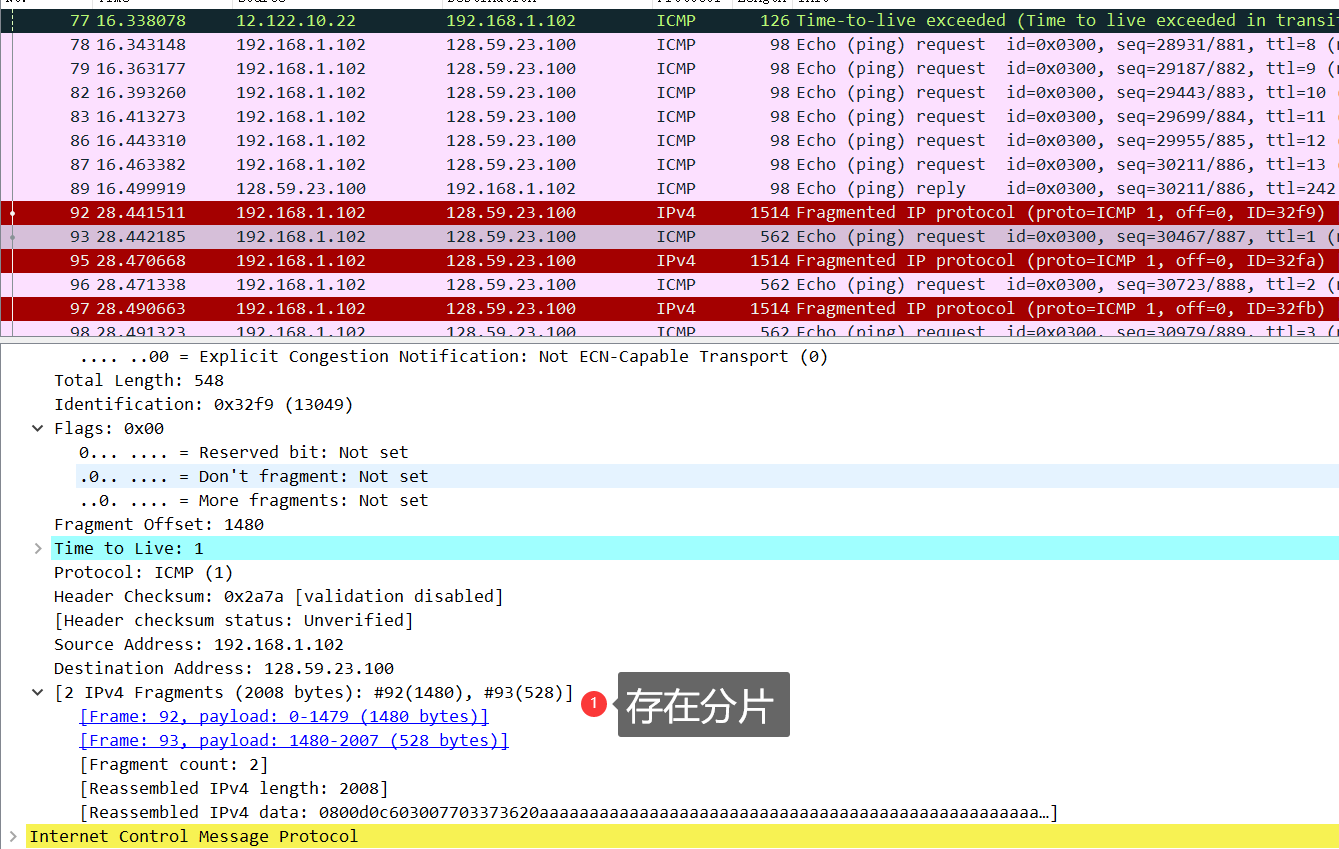
Task: Select Fragment Offset: 1480 field
Action: click(159, 524)
